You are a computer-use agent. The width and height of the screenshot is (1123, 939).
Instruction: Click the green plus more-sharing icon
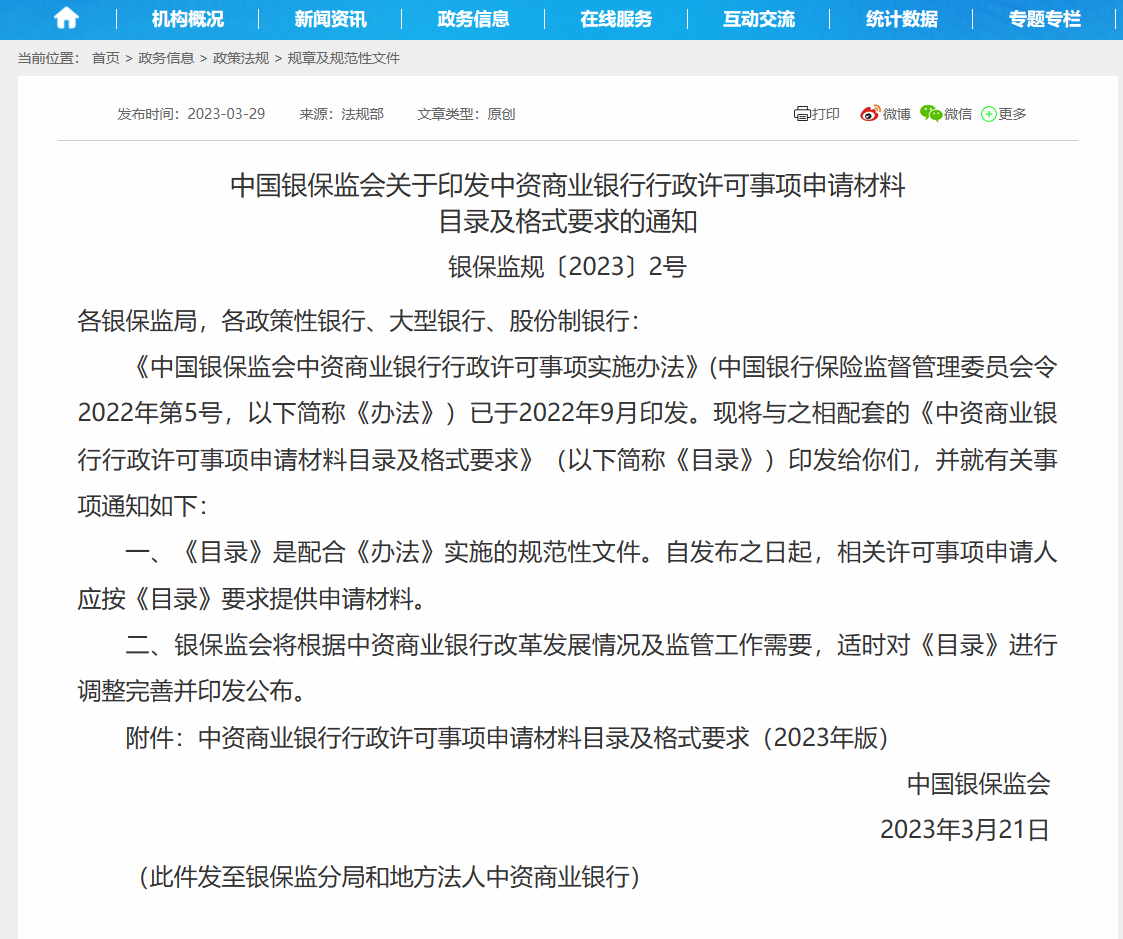(x=989, y=114)
